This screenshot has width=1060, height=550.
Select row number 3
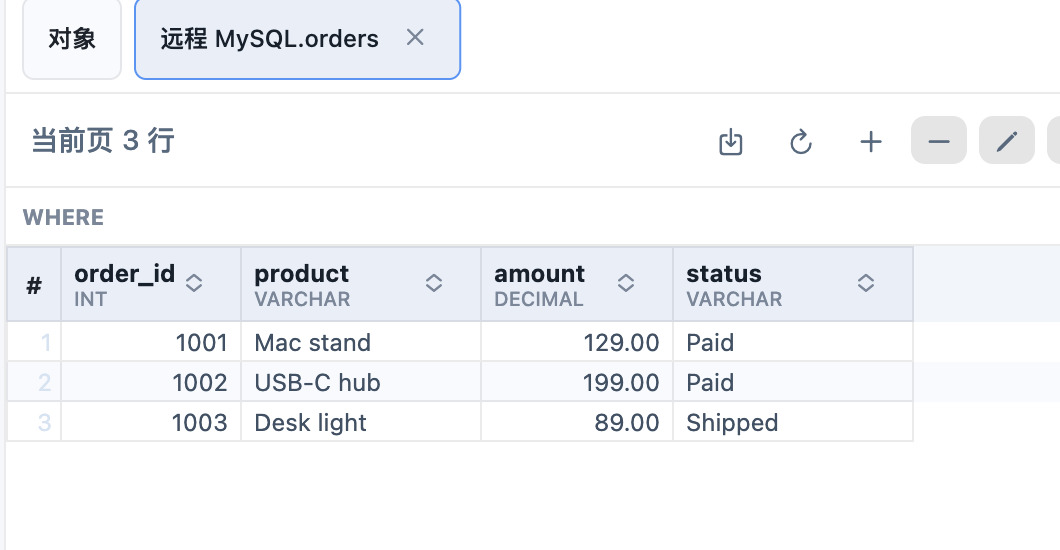[34, 422]
